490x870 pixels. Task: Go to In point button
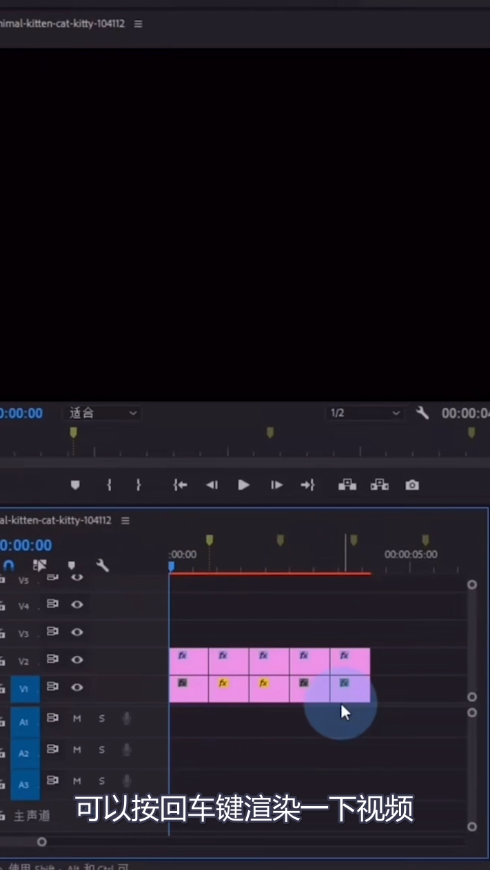[180, 485]
